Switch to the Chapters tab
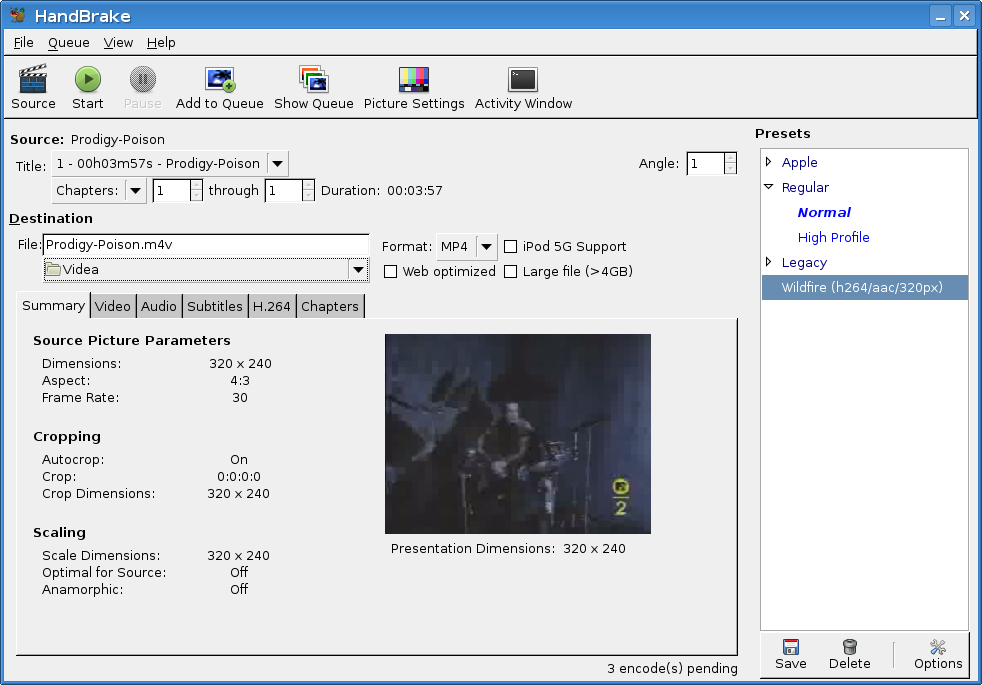This screenshot has height=685, width=982. click(x=330, y=306)
